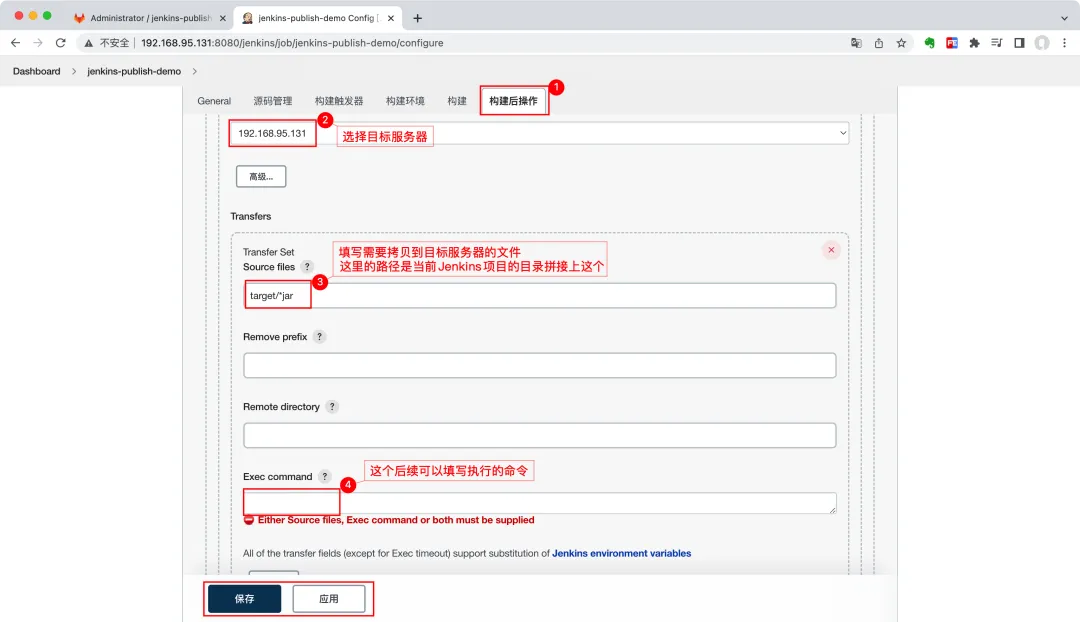Close the GitLab Administrator tab
The image size is (1080, 622).
222,18
